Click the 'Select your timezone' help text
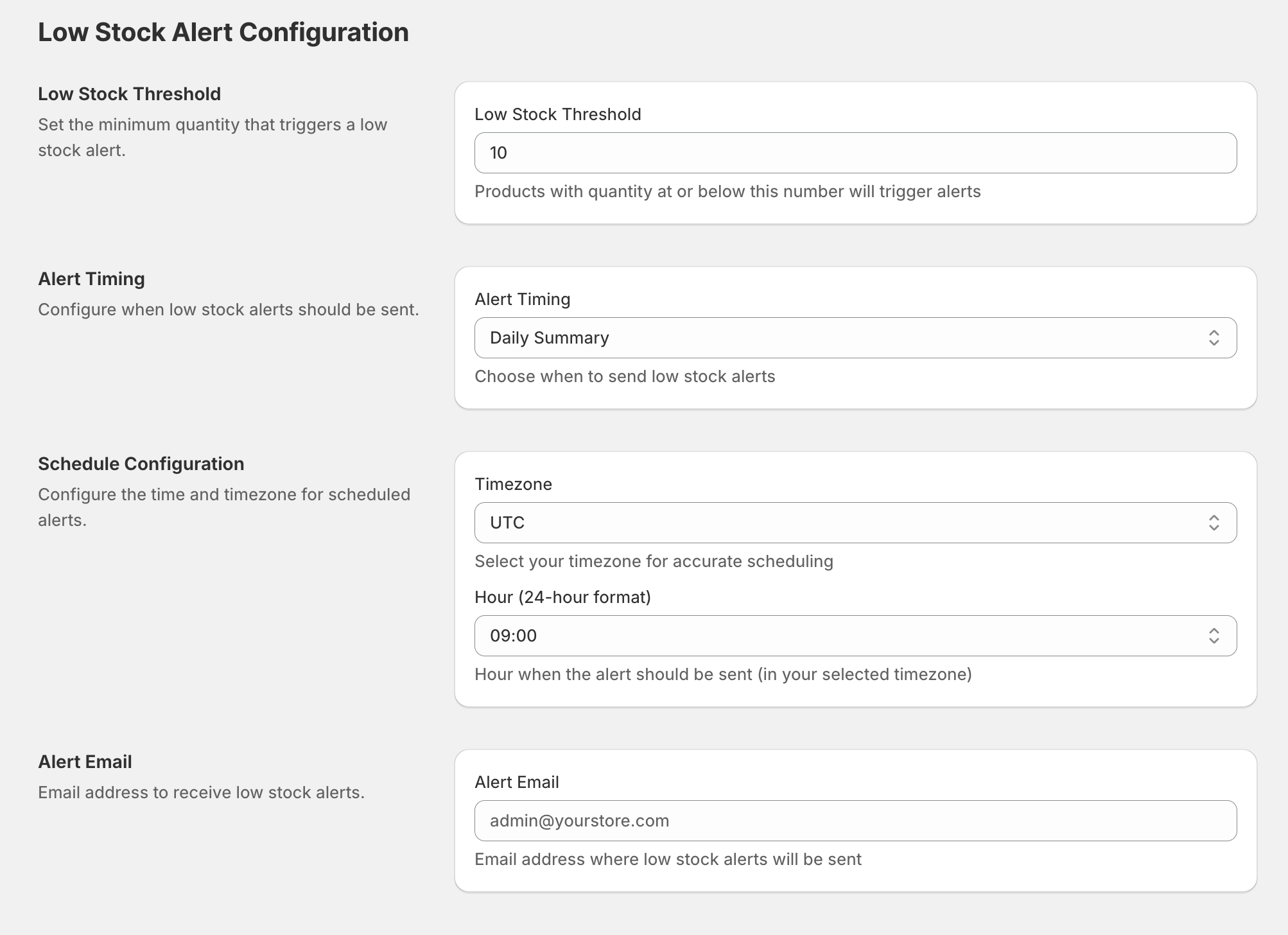The height and width of the screenshot is (935, 1288). [654, 561]
